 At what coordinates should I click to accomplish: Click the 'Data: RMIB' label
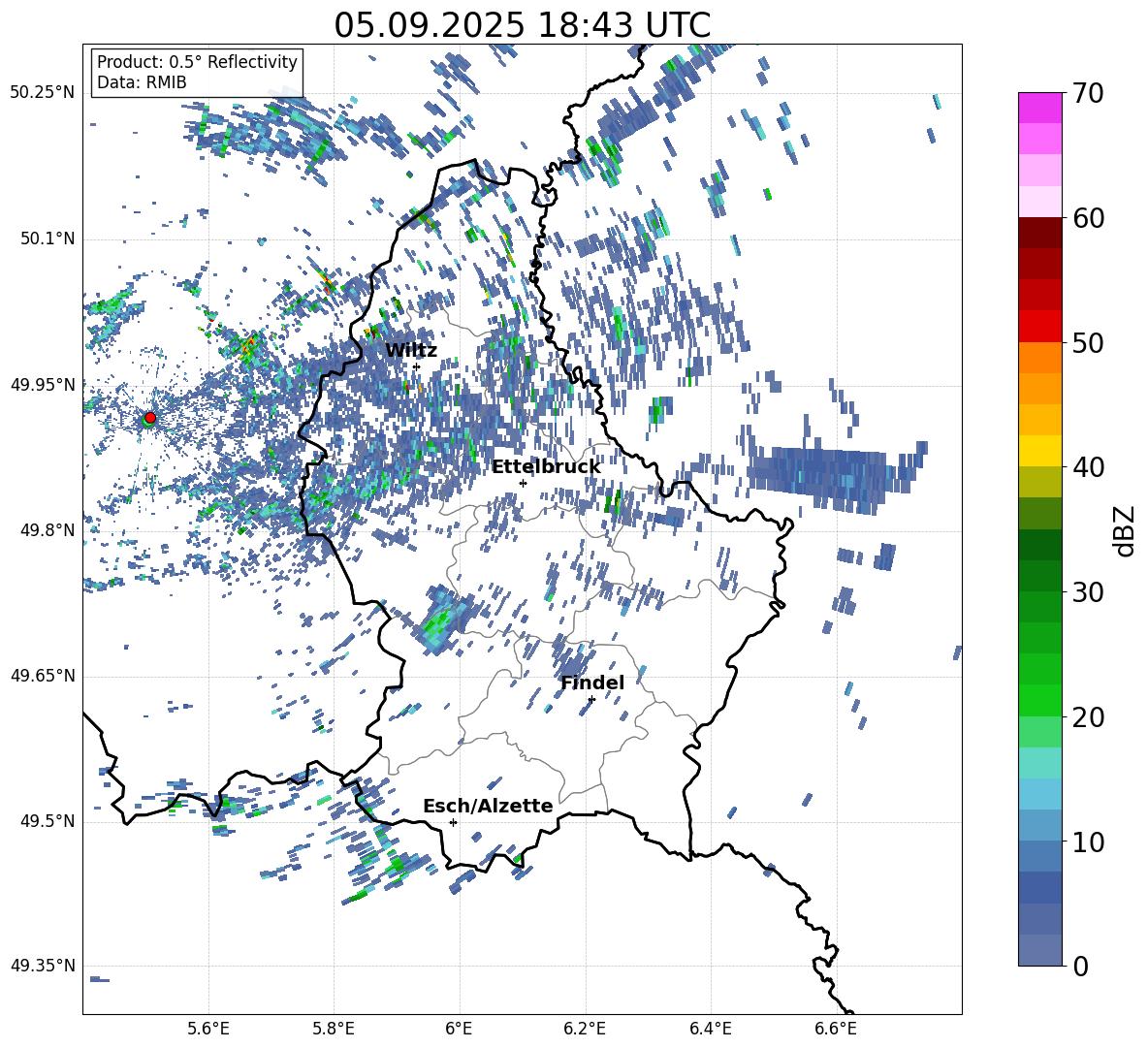(x=142, y=82)
